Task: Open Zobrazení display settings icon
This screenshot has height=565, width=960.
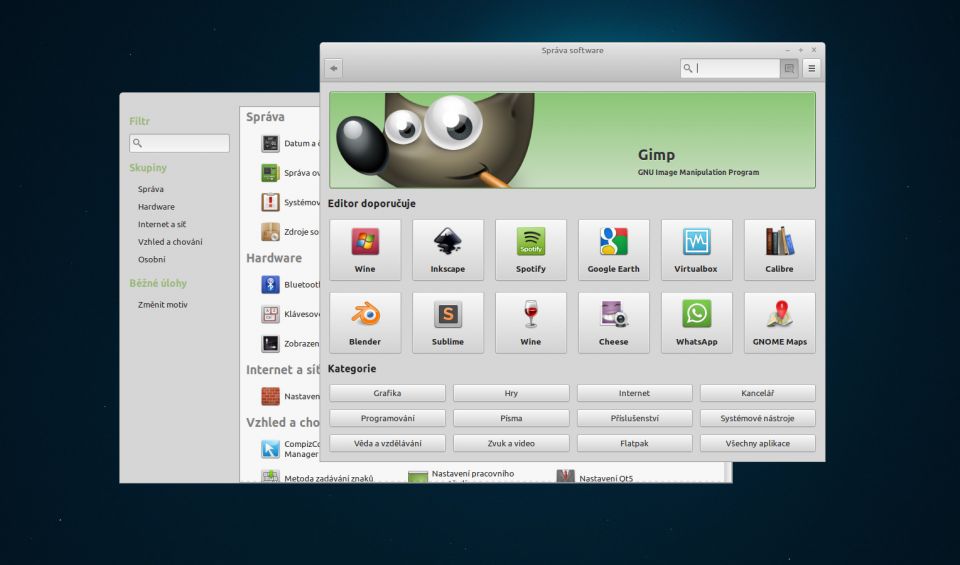Action: click(270, 343)
